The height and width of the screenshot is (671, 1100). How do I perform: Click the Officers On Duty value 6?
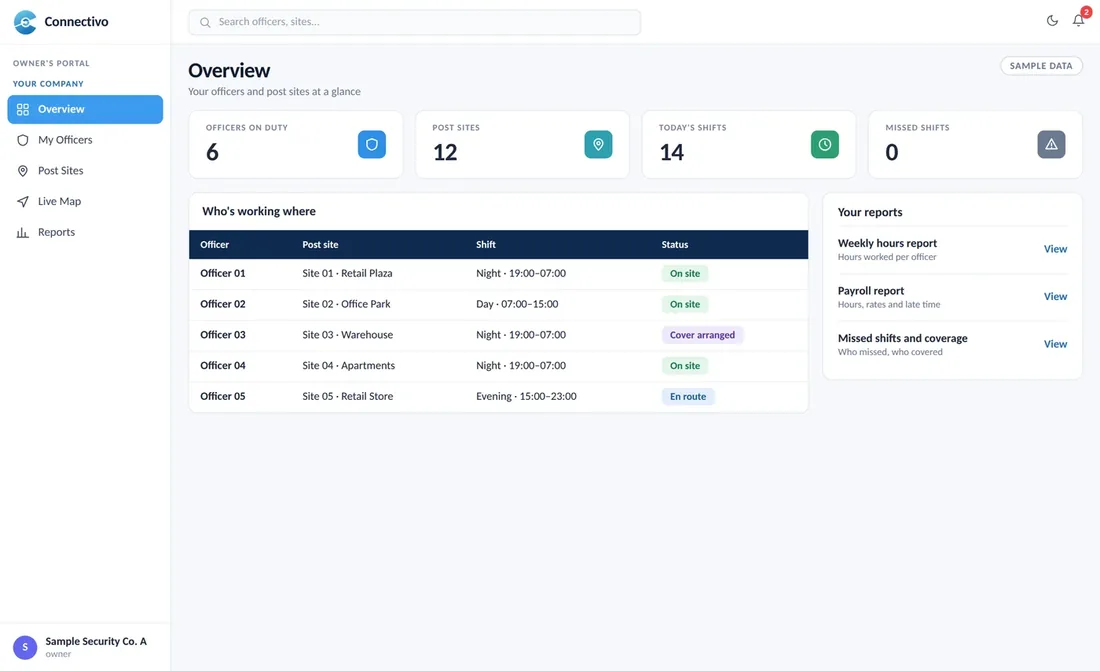(213, 152)
